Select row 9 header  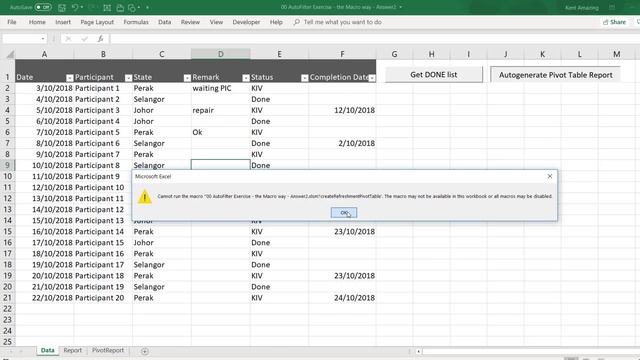[7, 165]
